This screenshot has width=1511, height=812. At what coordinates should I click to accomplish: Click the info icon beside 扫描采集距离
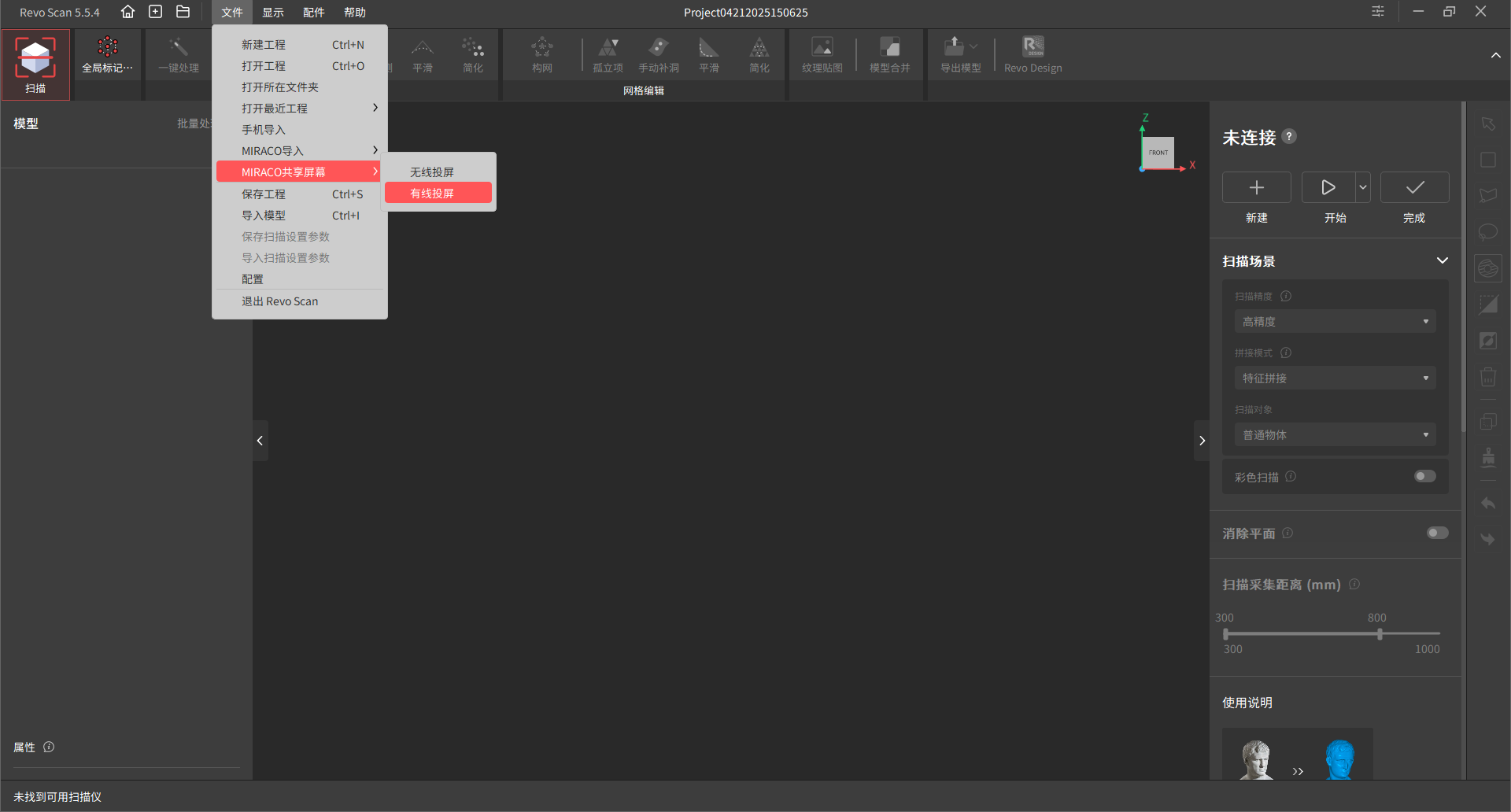pos(1354,584)
